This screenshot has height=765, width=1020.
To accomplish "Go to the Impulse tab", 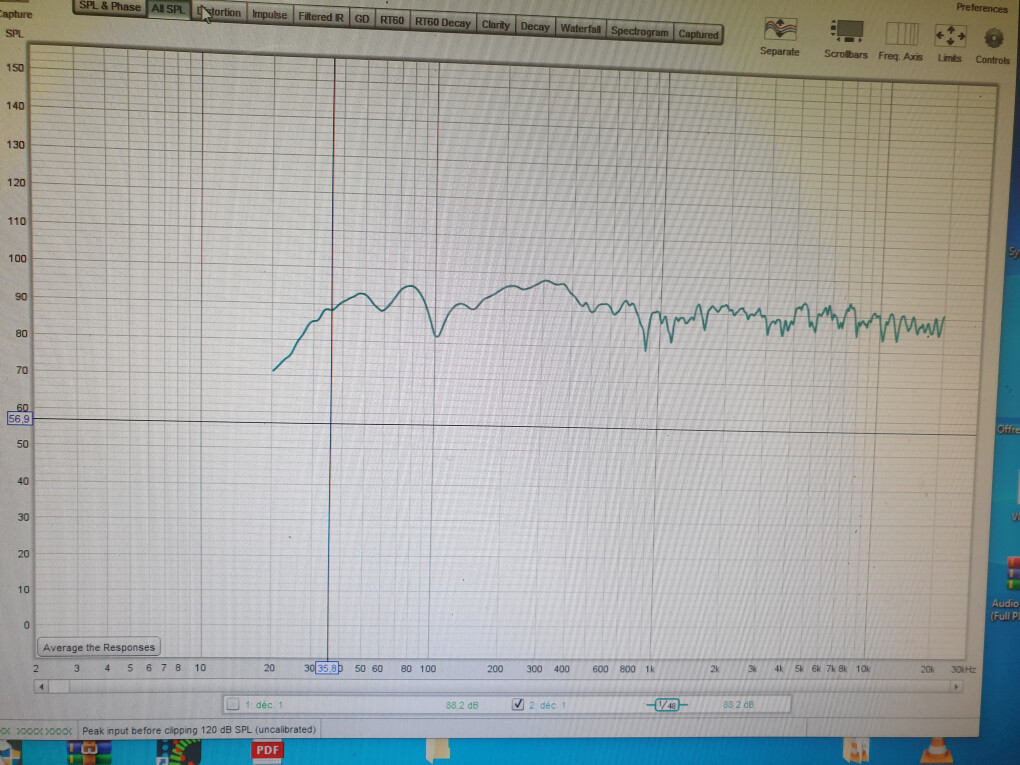I will point(269,15).
